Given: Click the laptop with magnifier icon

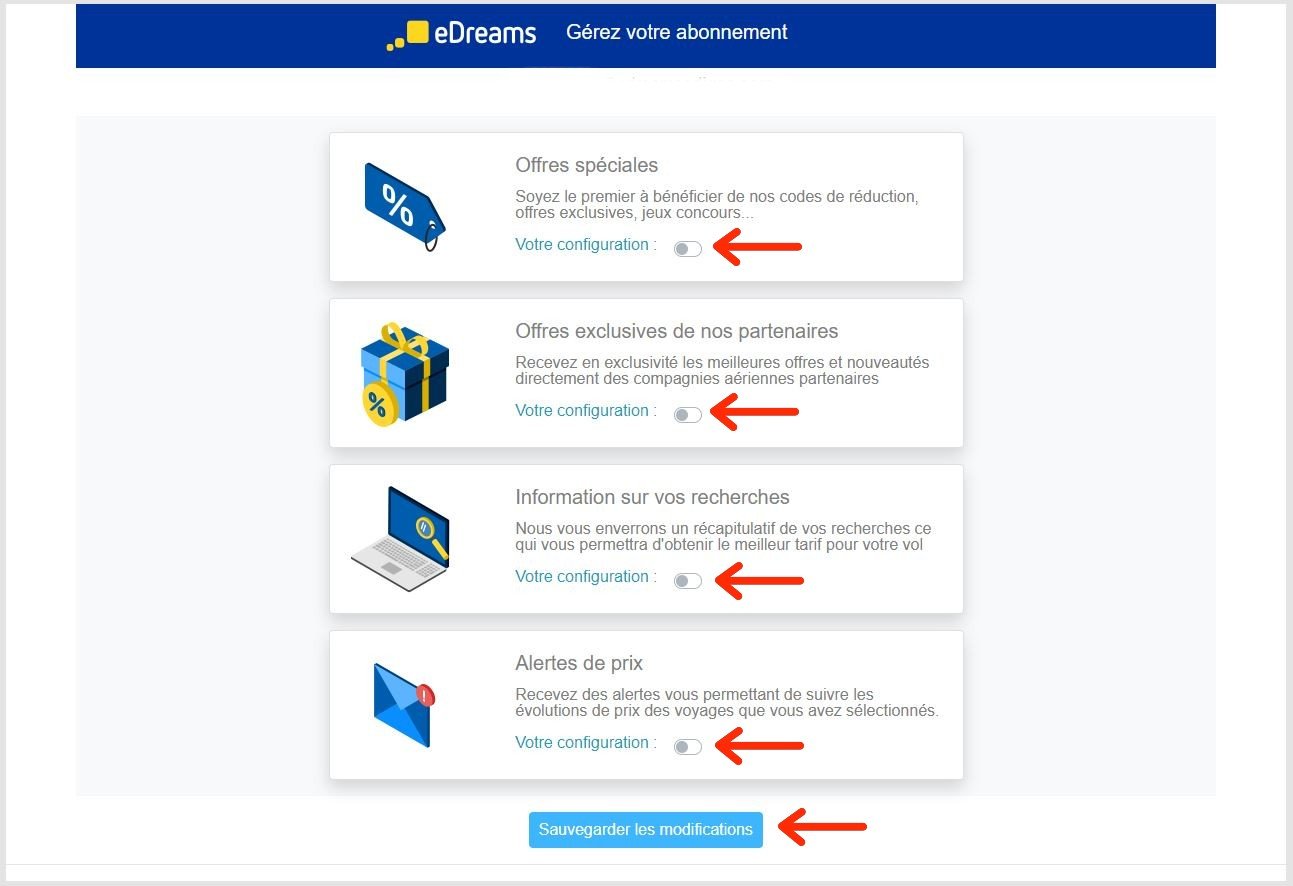Looking at the screenshot, I should pyautogui.click(x=401, y=539).
